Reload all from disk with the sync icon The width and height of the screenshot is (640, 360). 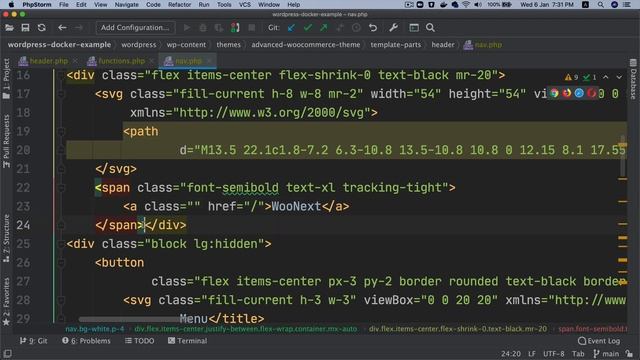pos(42,28)
